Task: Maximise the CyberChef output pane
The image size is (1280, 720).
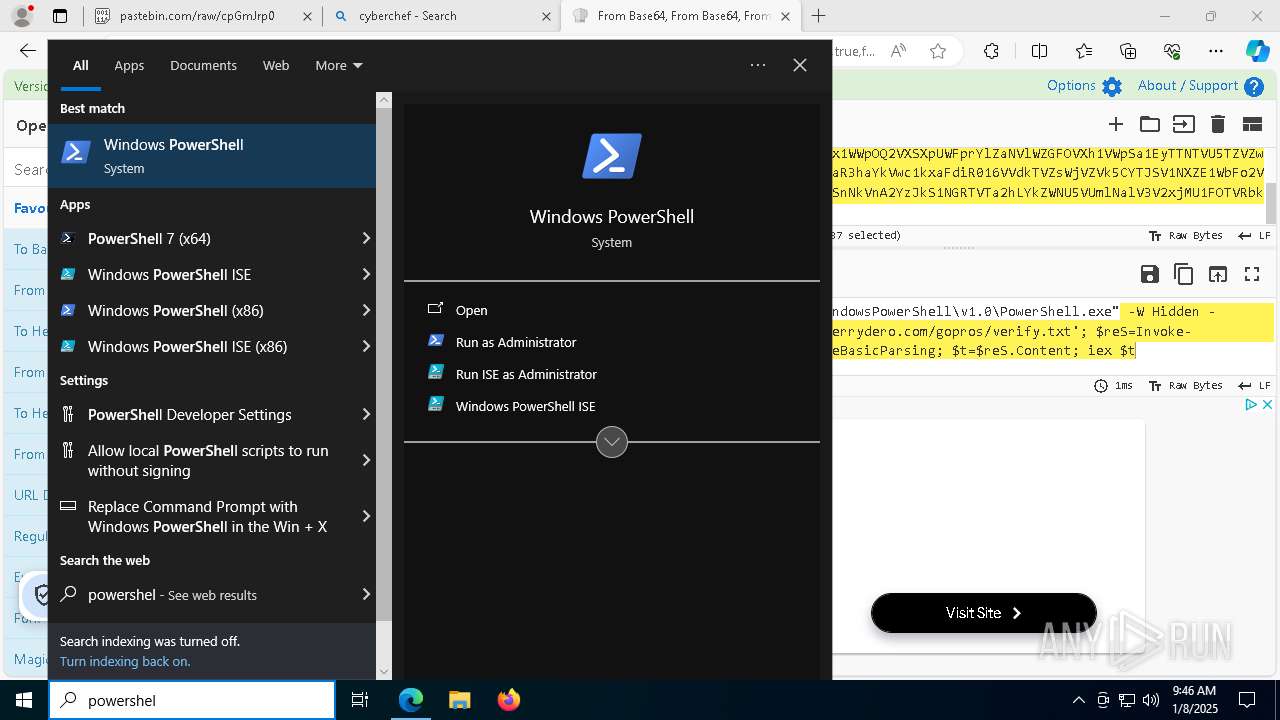Action: click(1252, 274)
